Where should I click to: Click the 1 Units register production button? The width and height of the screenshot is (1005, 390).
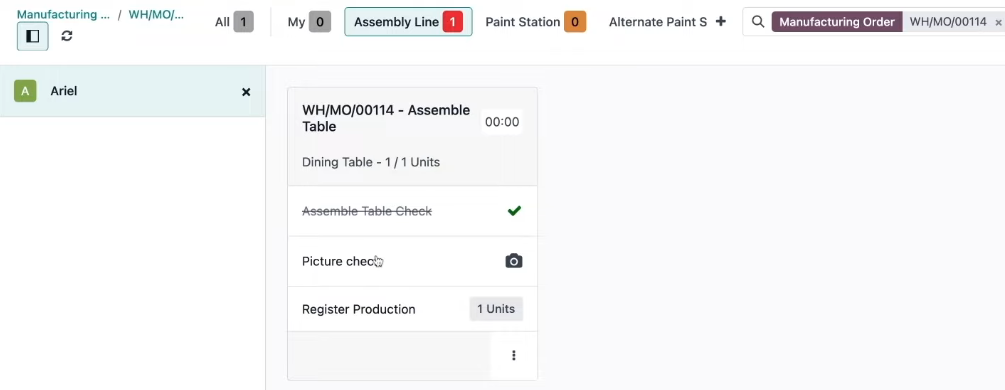click(x=496, y=309)
